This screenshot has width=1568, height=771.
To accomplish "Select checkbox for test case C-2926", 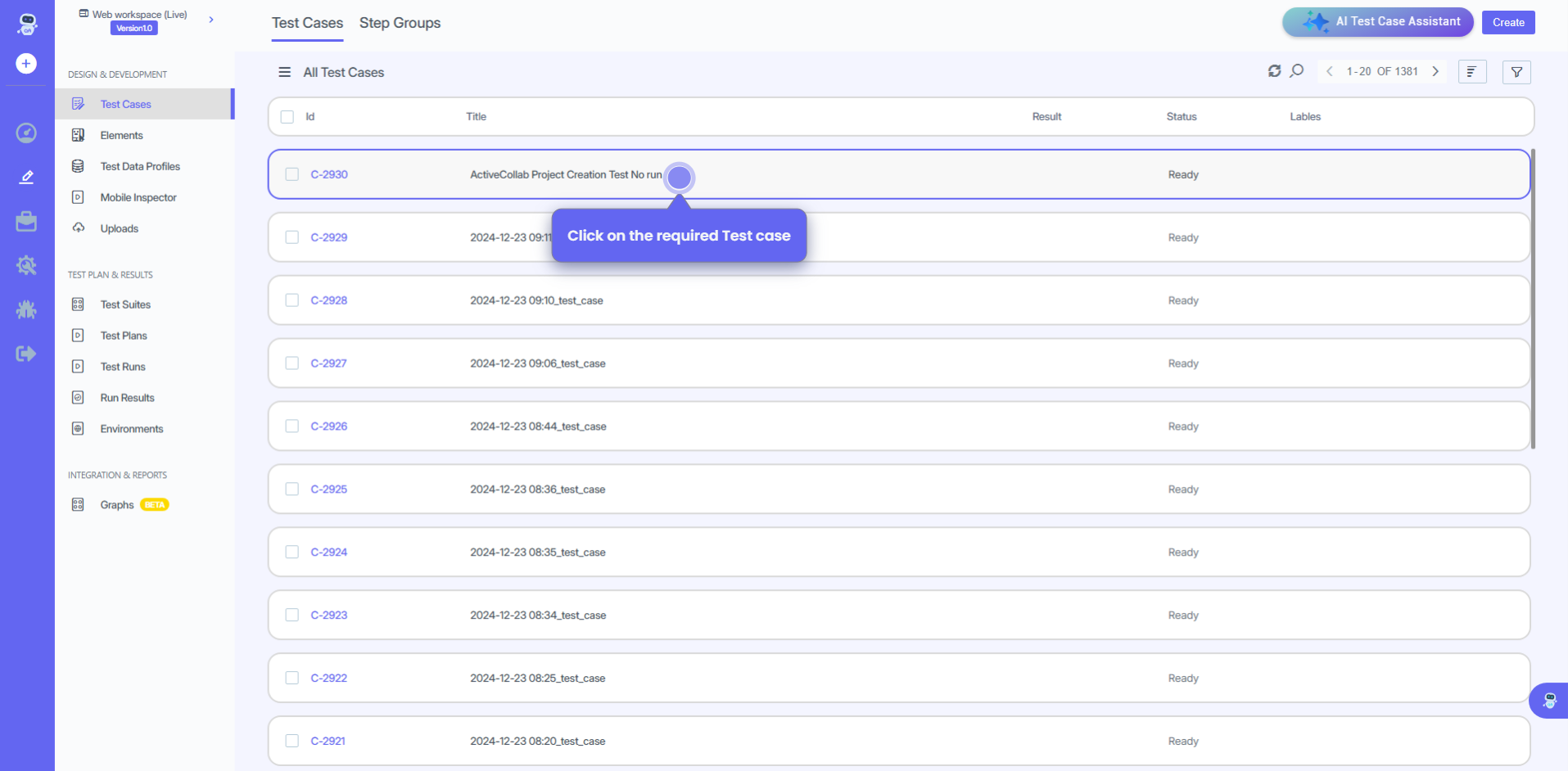I will tap(292, 426).
